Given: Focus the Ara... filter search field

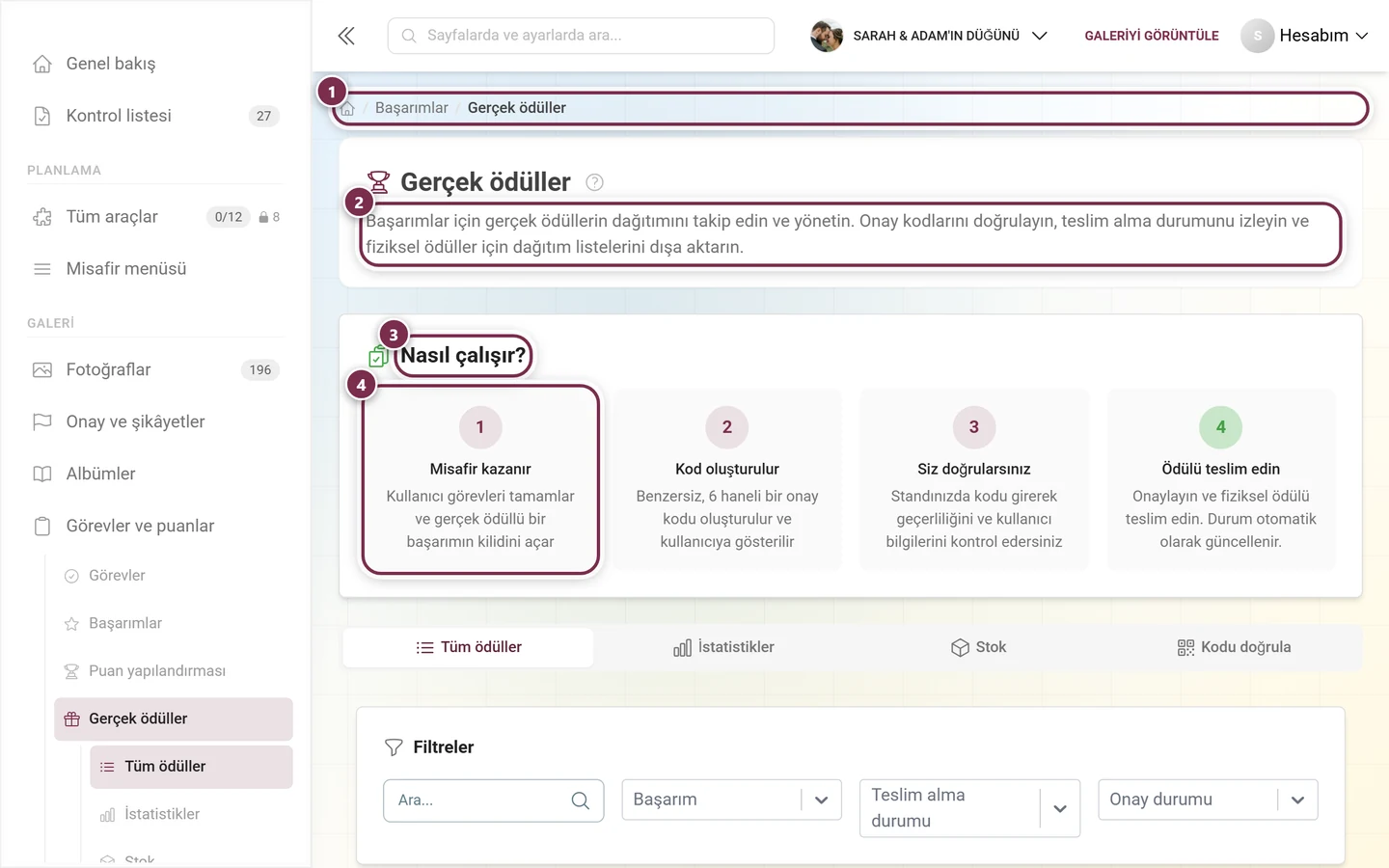Looking at the screenshot, I should (493, 800).
